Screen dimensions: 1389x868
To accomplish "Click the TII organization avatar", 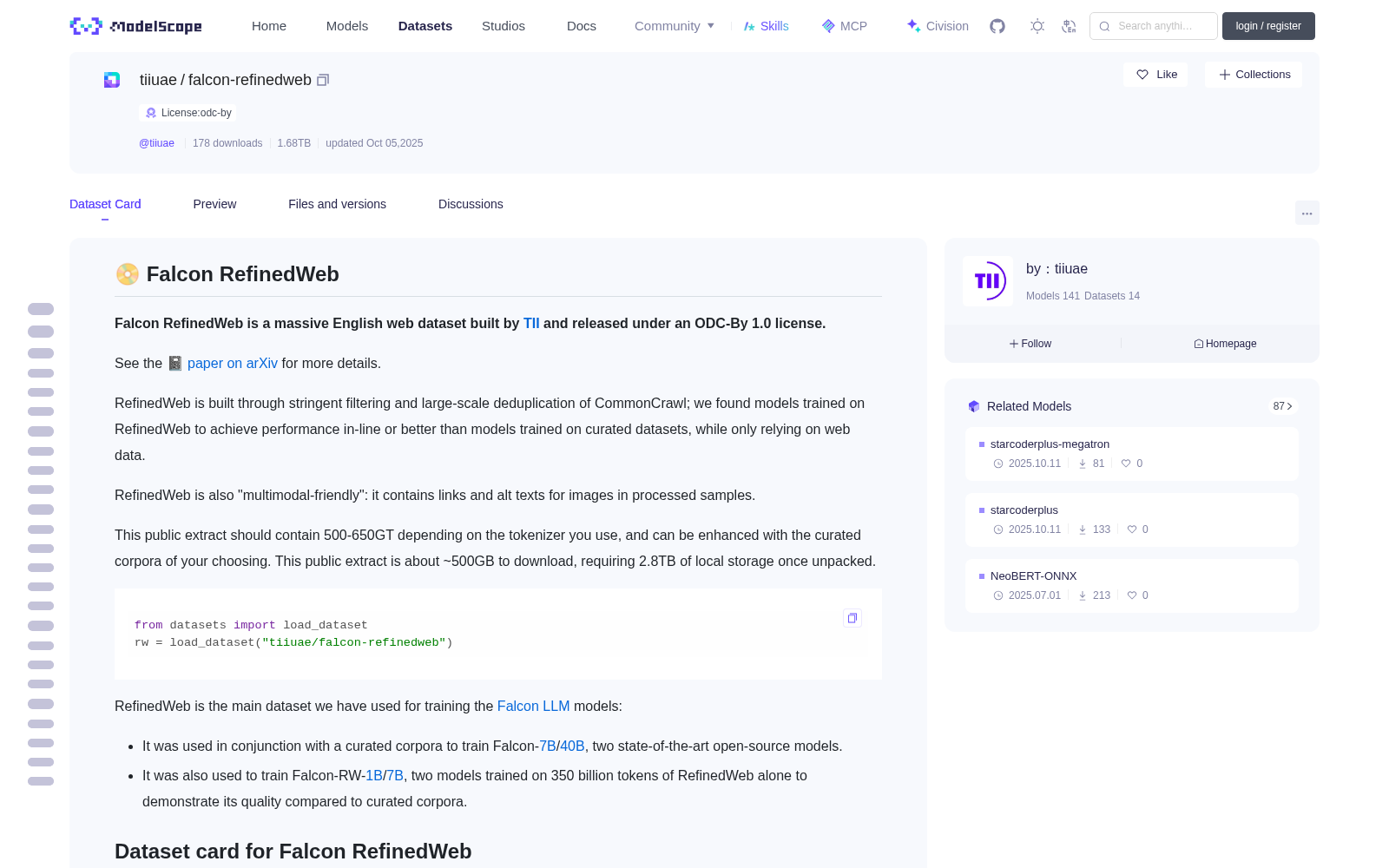I will pyautogui.click(x=988, y=281).
